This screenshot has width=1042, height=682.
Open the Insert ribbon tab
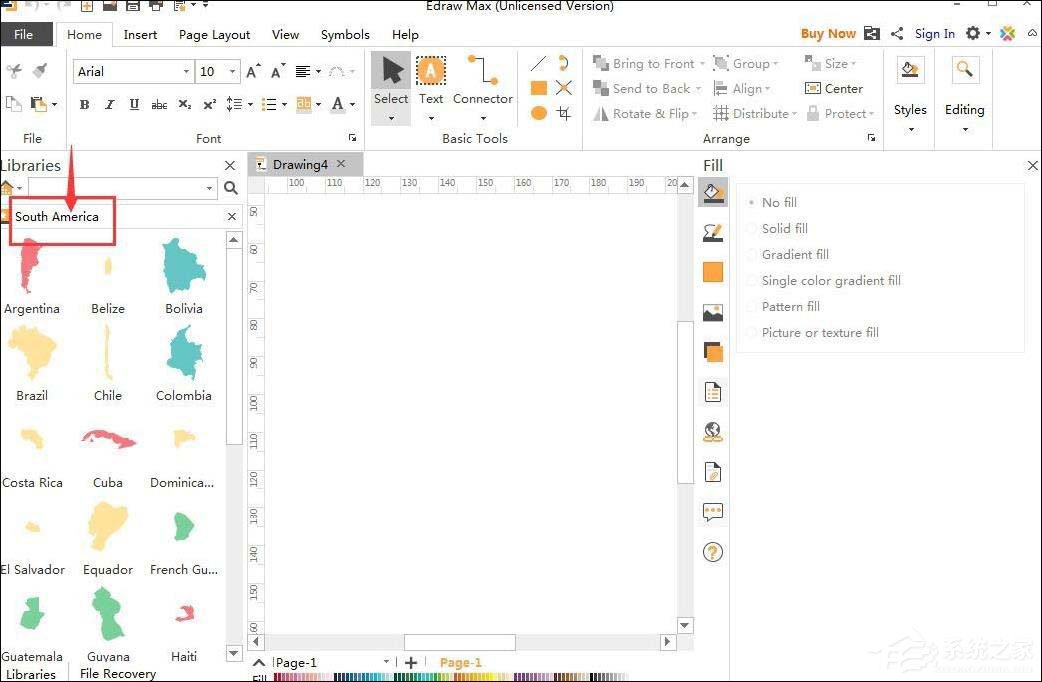point(140,35)
